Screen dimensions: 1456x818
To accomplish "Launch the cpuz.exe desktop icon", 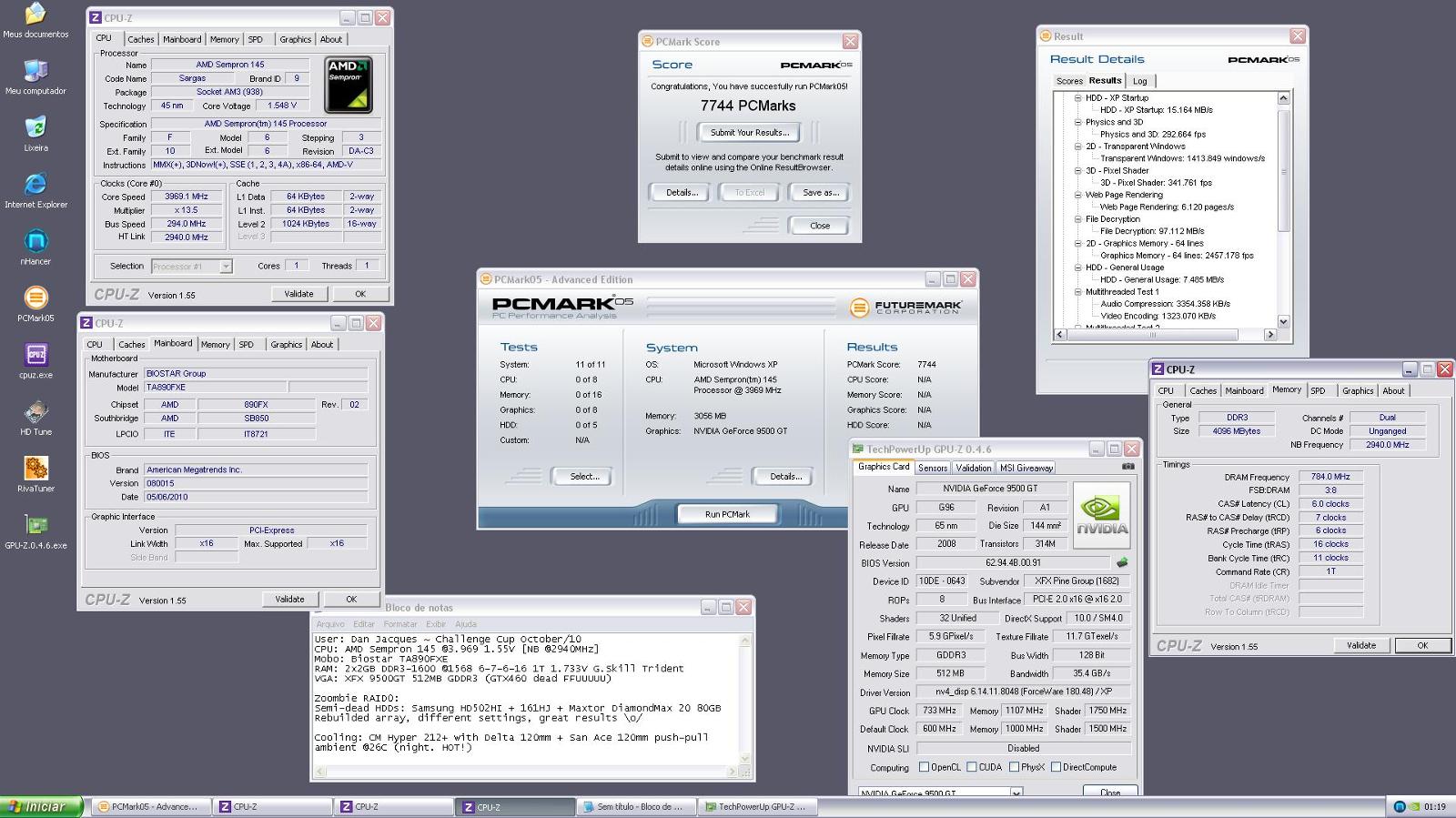I will tap(35, 361).
